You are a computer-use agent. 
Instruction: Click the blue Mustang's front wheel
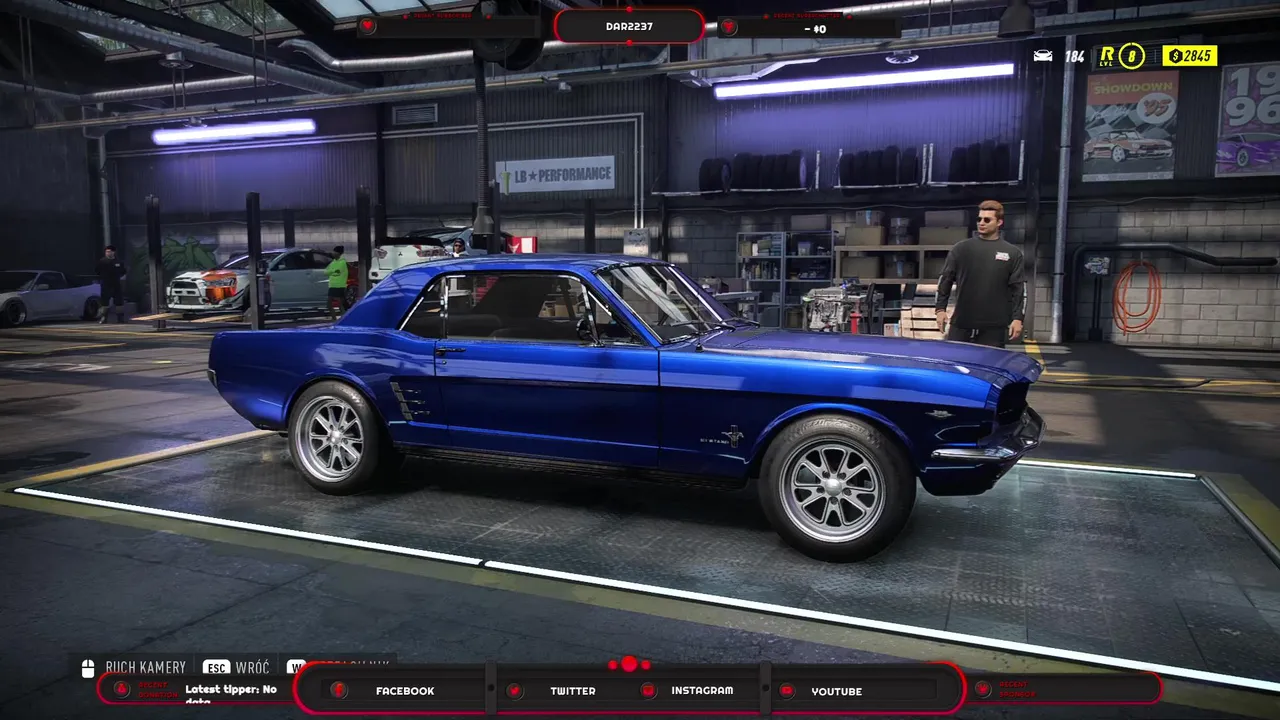tap(835, 486)
